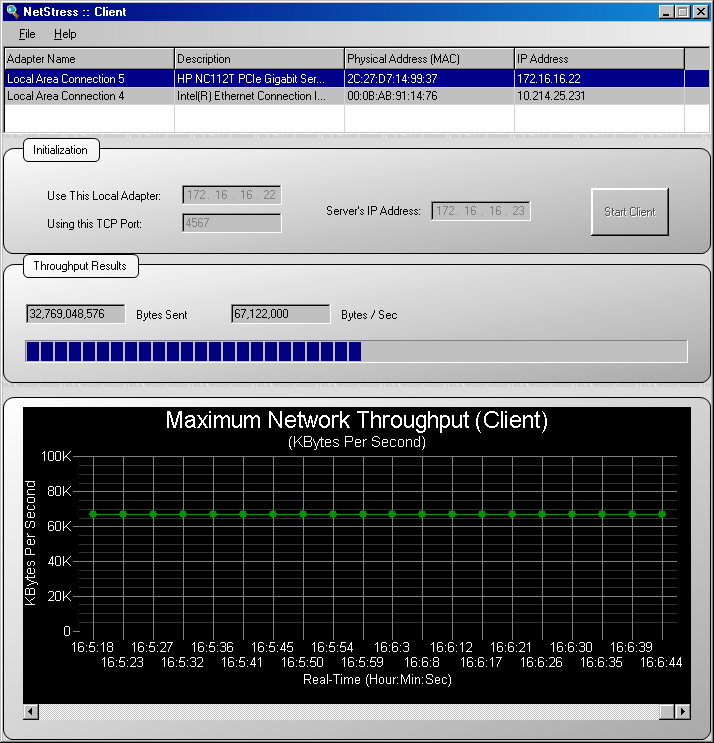
Task: Open the File menu
Action: tap(27, 34)
